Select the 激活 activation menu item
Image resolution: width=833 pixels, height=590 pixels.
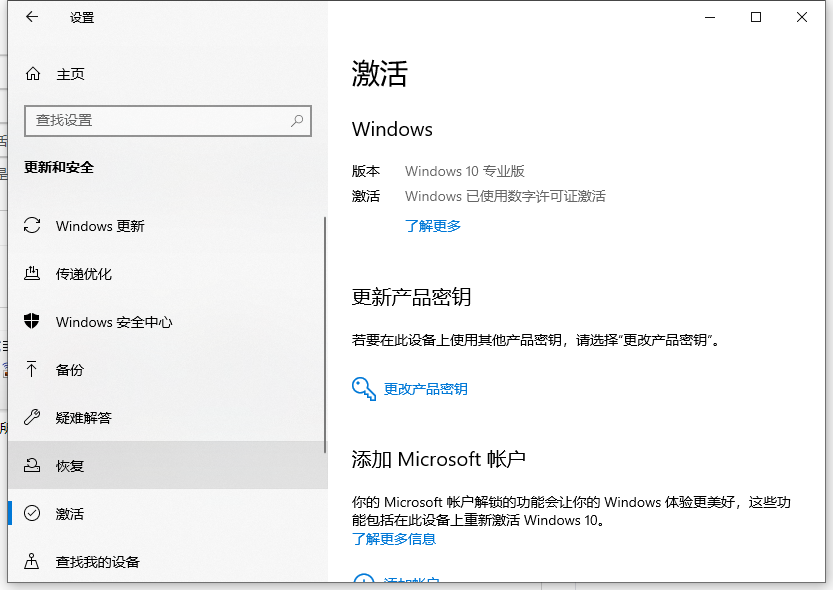(70, 514)
